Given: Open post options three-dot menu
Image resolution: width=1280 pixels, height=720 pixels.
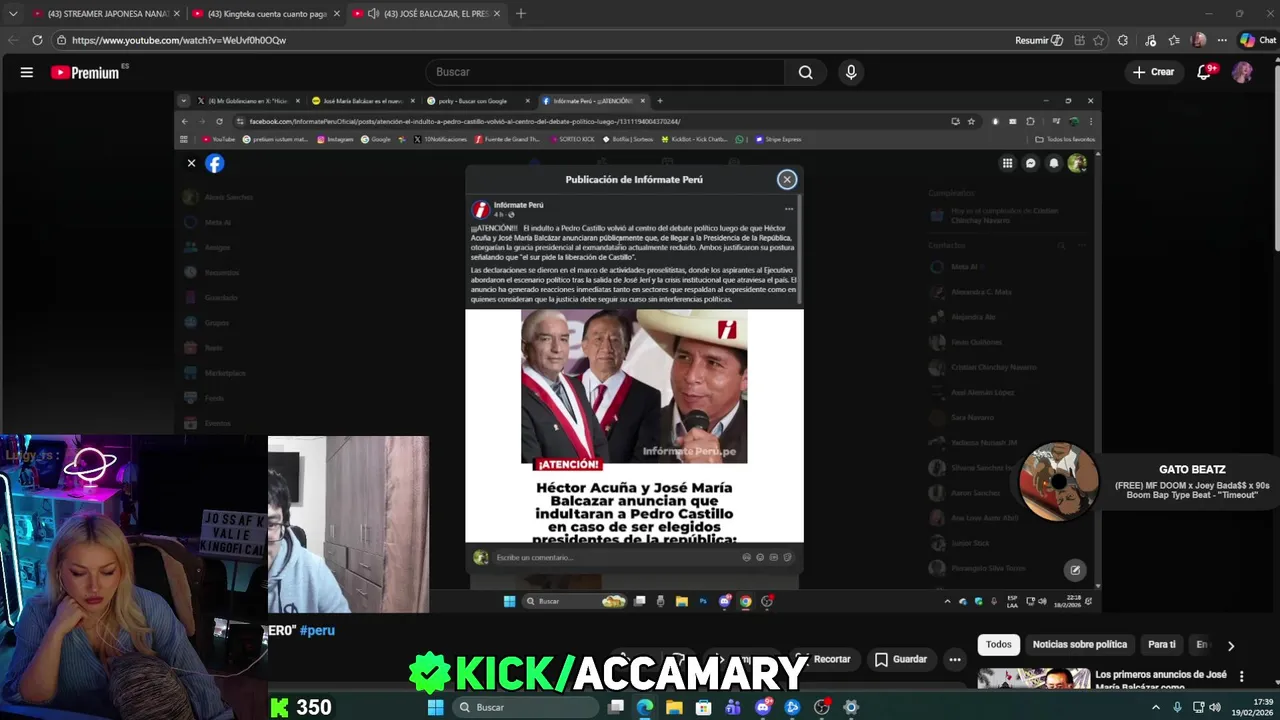Looking at the screenshot, I should click(x=789, y=209).
